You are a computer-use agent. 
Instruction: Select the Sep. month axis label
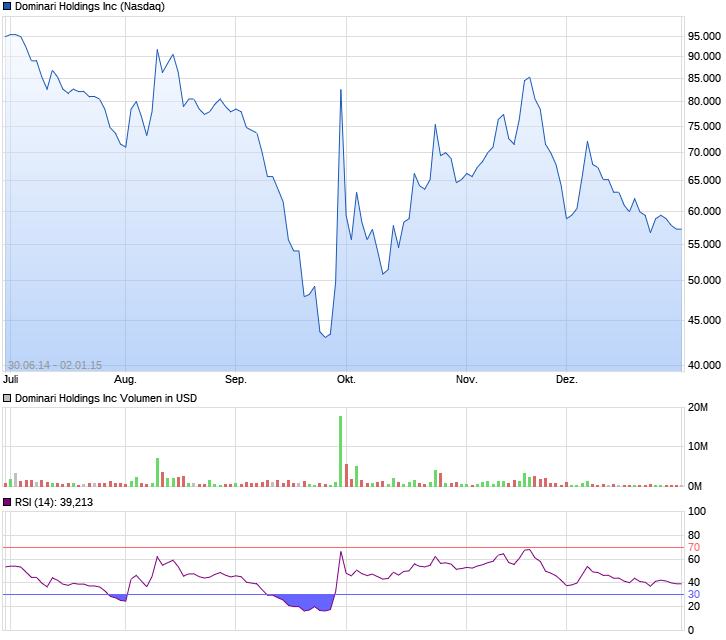tap(236, 379)
